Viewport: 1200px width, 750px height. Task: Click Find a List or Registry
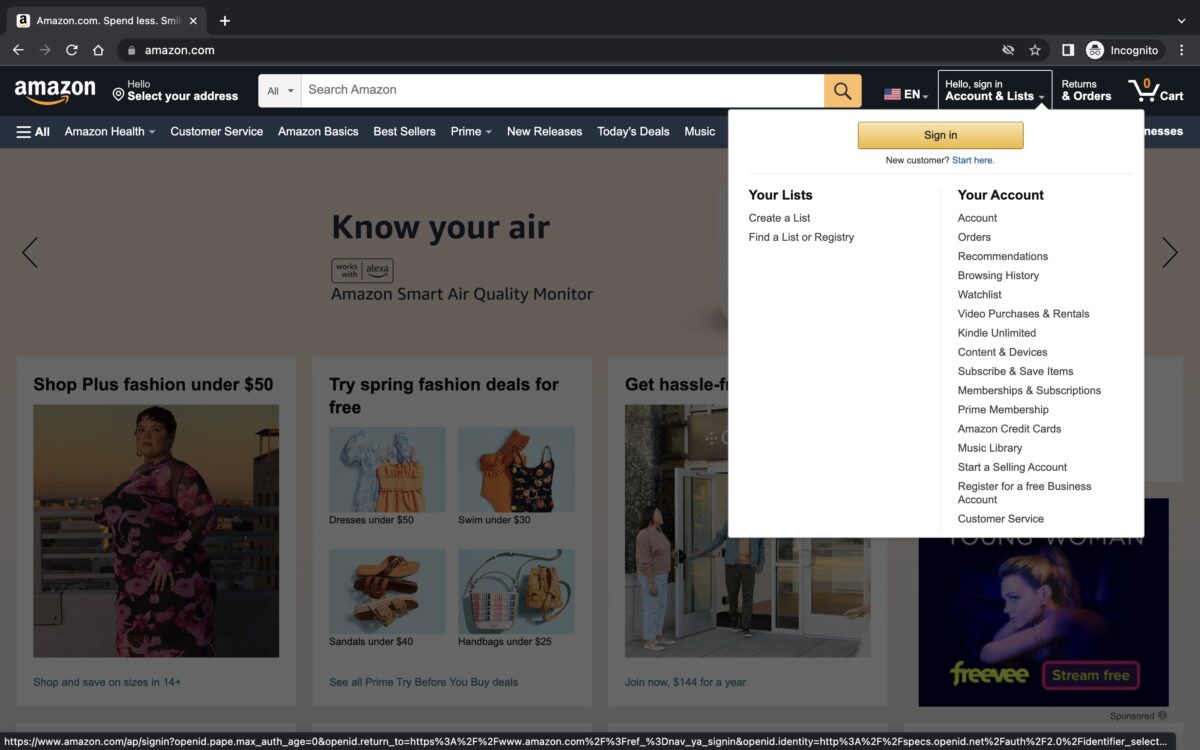point(801,237)
